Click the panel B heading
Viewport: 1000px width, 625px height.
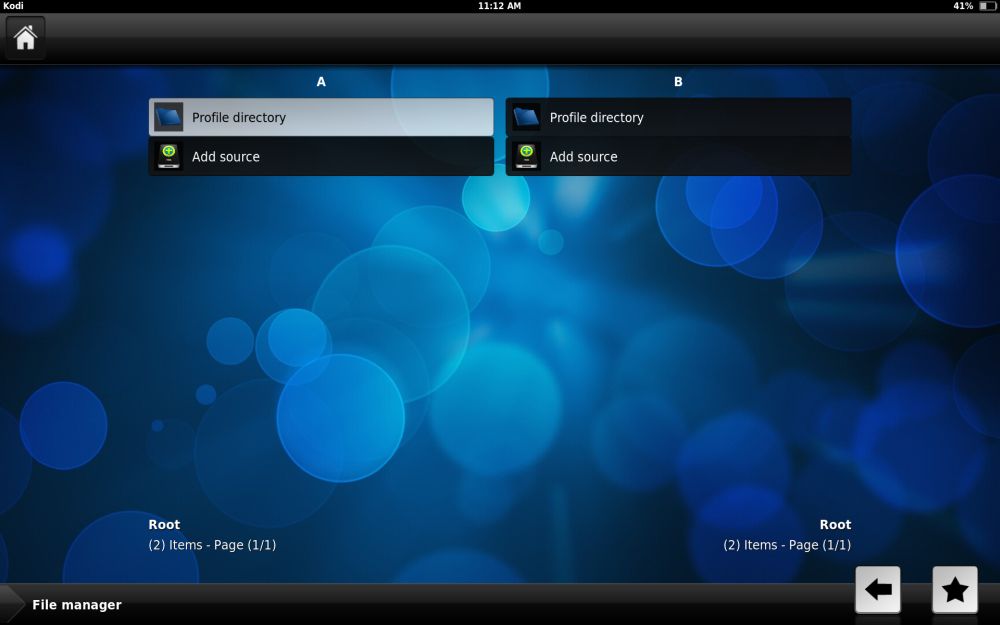[x=678, y=82]
